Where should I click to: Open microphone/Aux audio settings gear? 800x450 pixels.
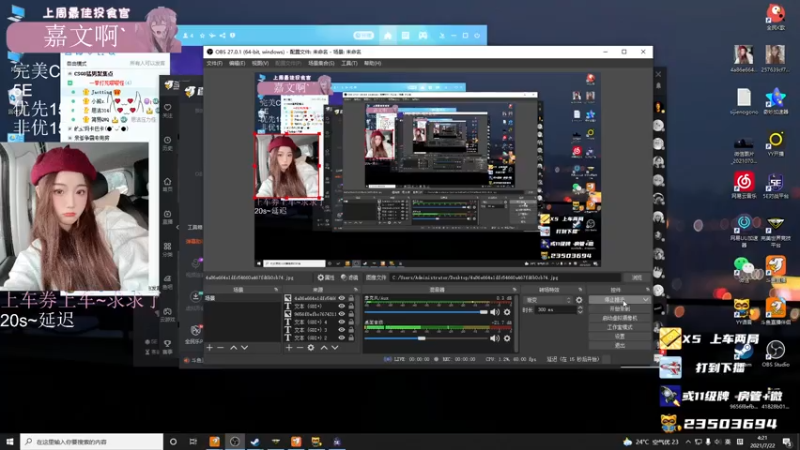click(507, 312)
